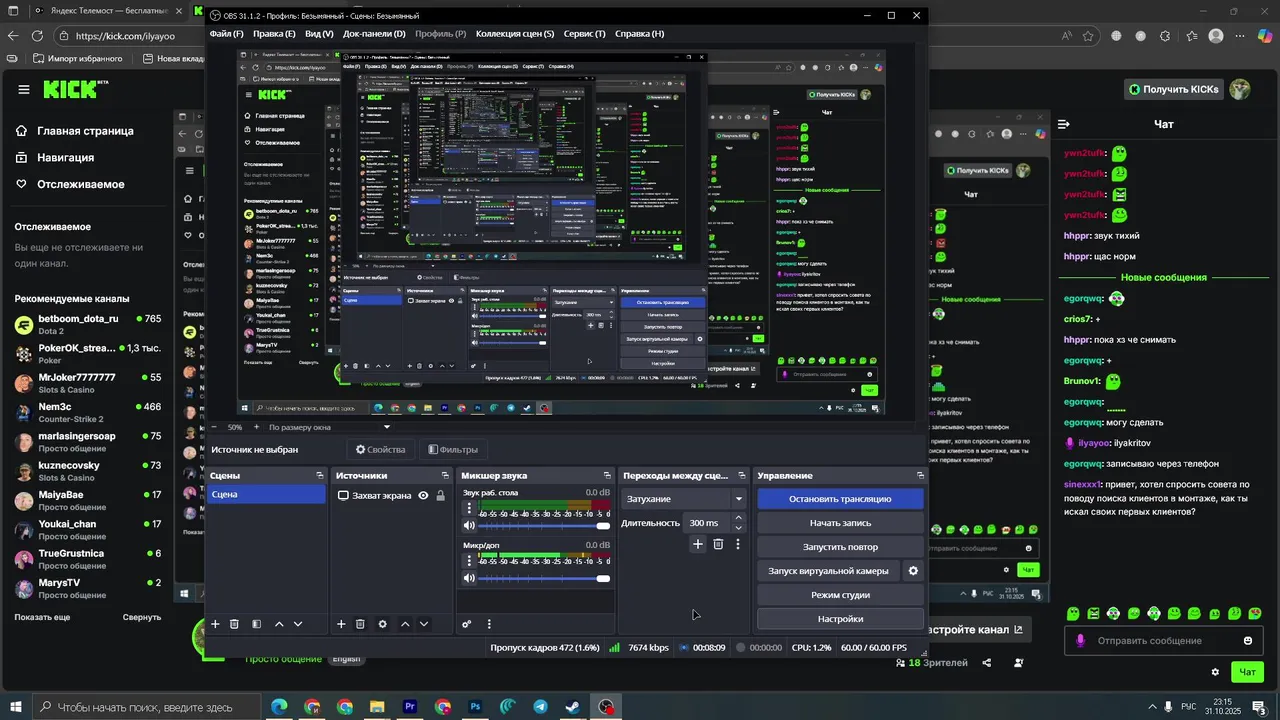Image resolution: width=1280 pixels, height=720 pixels.
Task: Increase transition duration with the up stepper arrow
Action: click(x=739, y=518)
